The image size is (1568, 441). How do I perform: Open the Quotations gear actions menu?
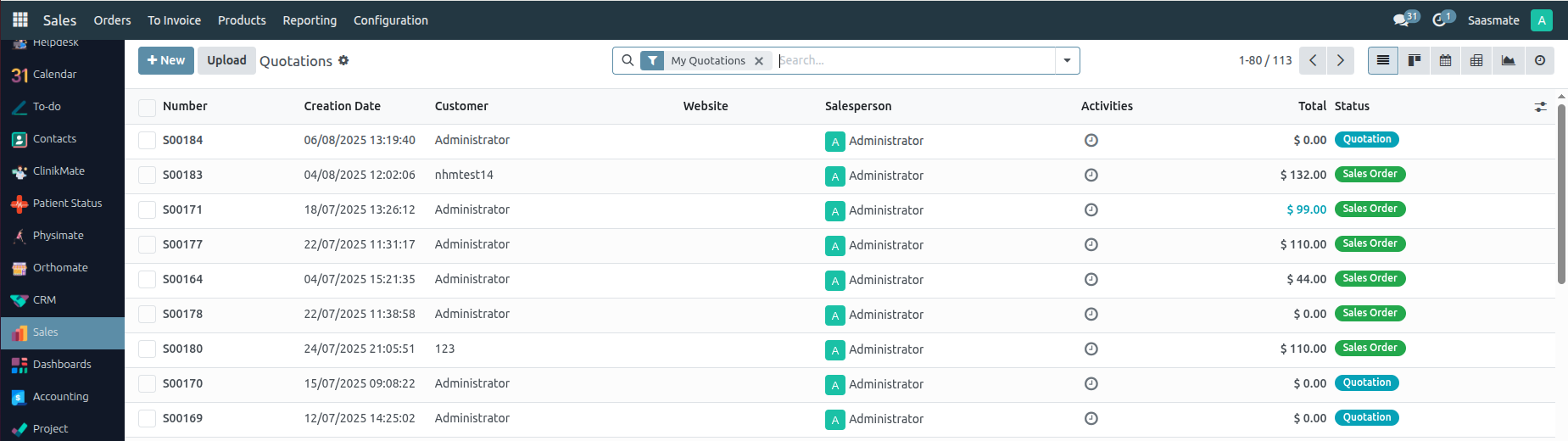pos(343,60)
